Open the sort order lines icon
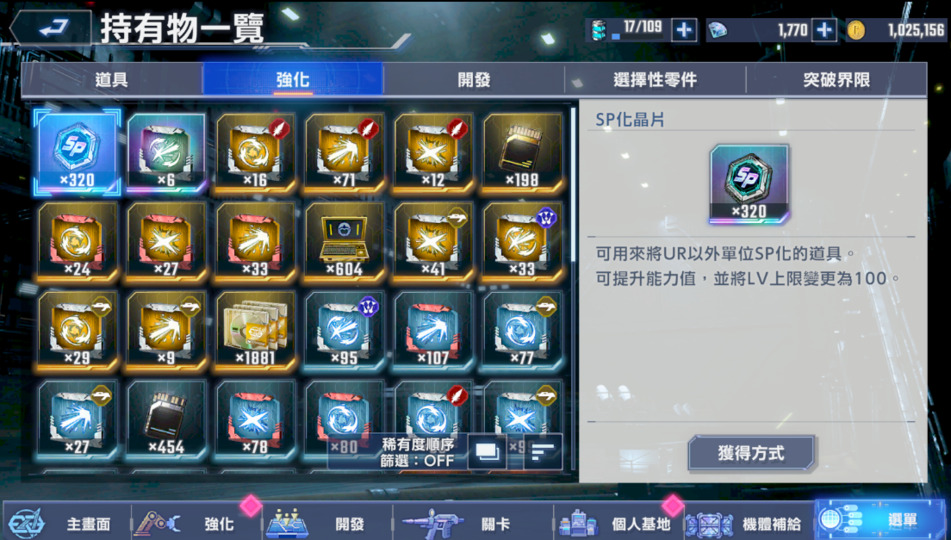Image resolution: width=951 pixels, height=540 pixels. (x=543, y=452)
